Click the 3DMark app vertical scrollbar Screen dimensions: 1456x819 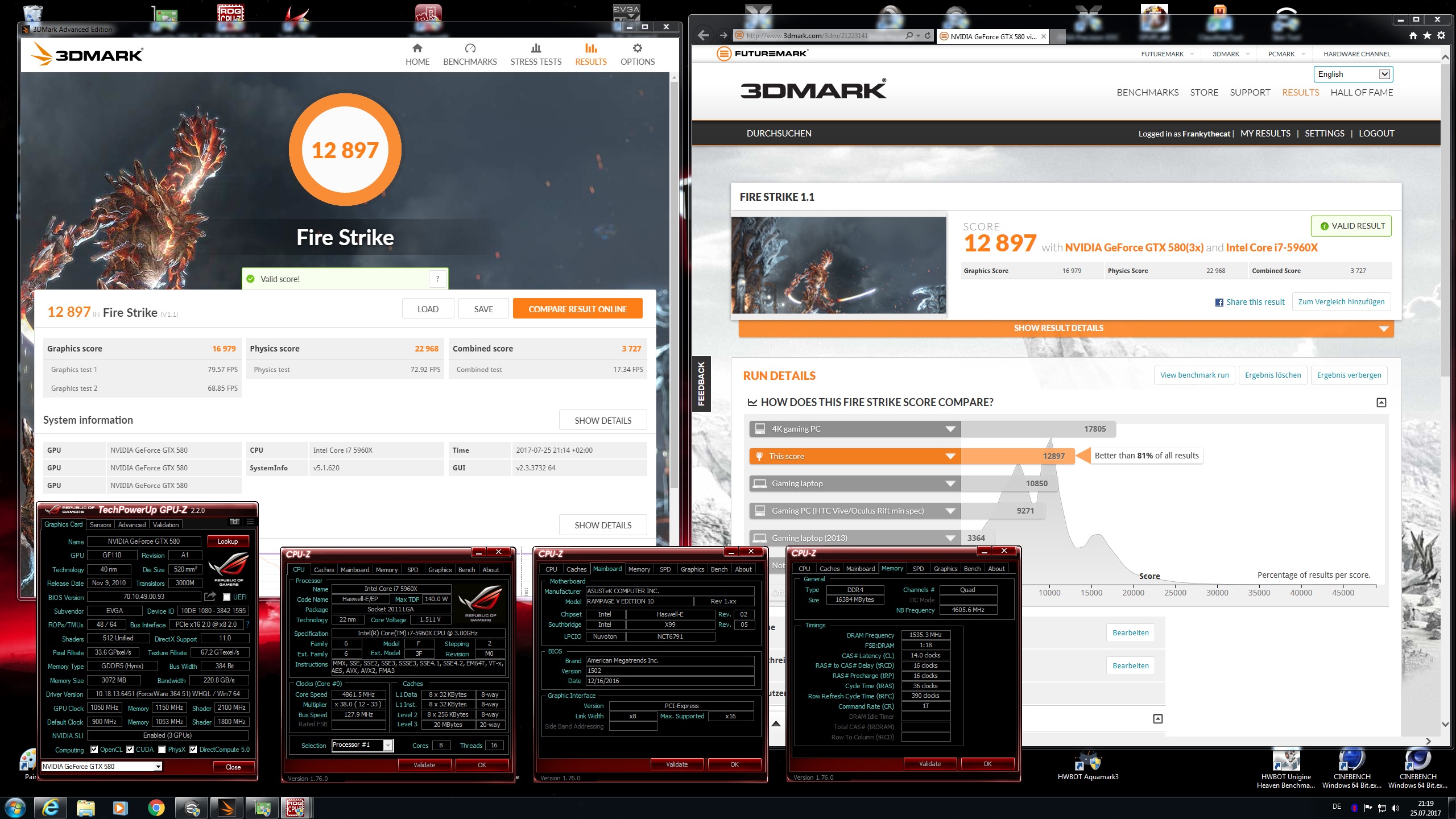click(674, 284)
